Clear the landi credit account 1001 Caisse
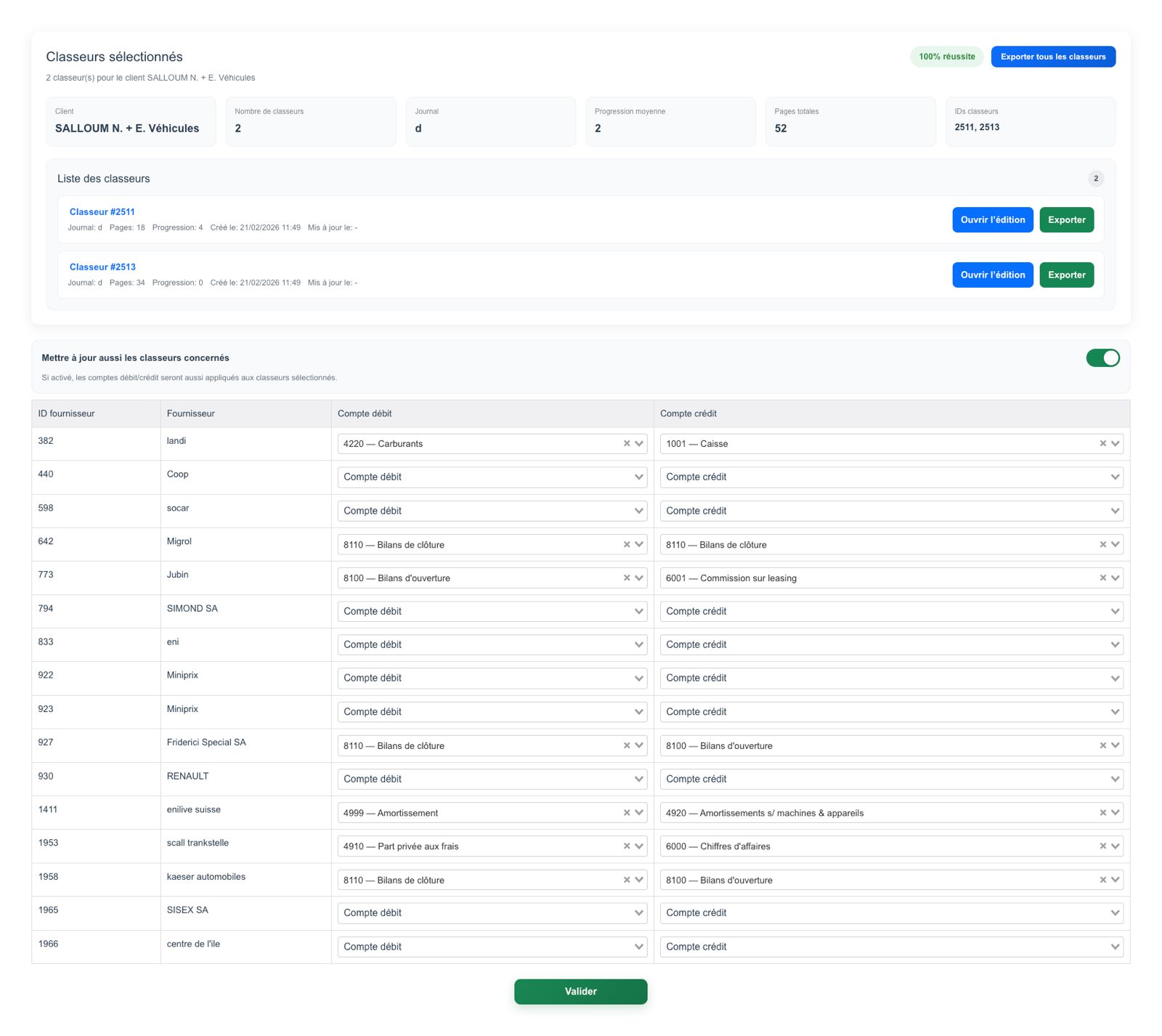The image size is (1162, 1036). [x=1102, y=443]
